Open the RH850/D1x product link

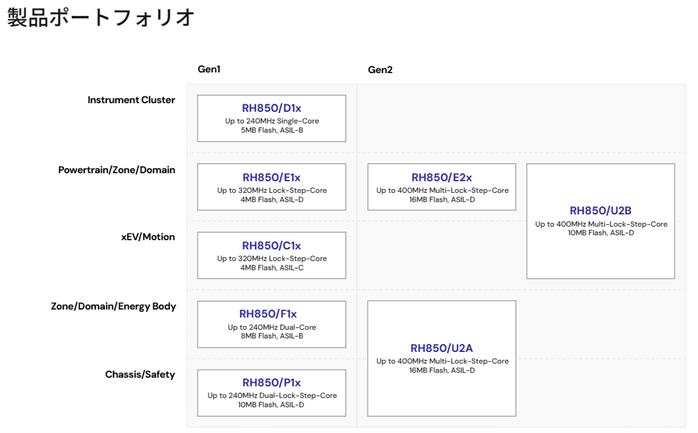[271, 108]
